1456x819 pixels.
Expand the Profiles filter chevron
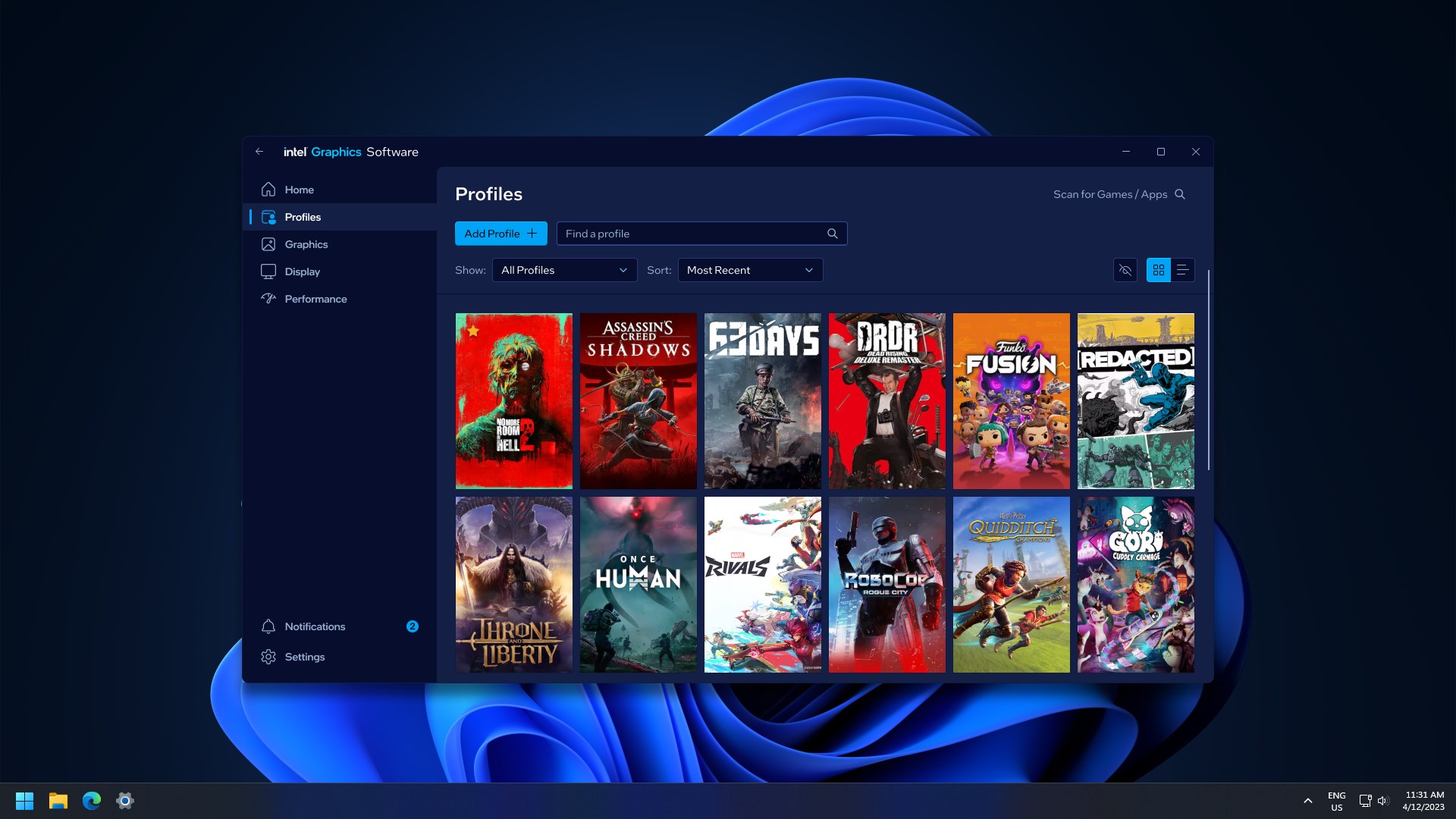point(623,269)
